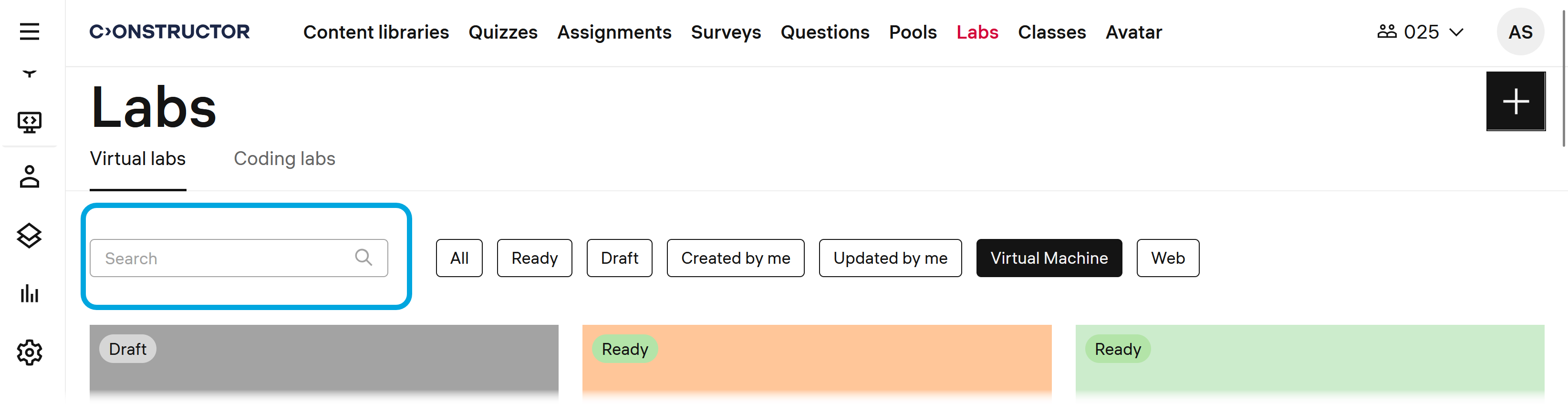Go to Content libraries
The image size is (1568, 404).
coord(375,32)
